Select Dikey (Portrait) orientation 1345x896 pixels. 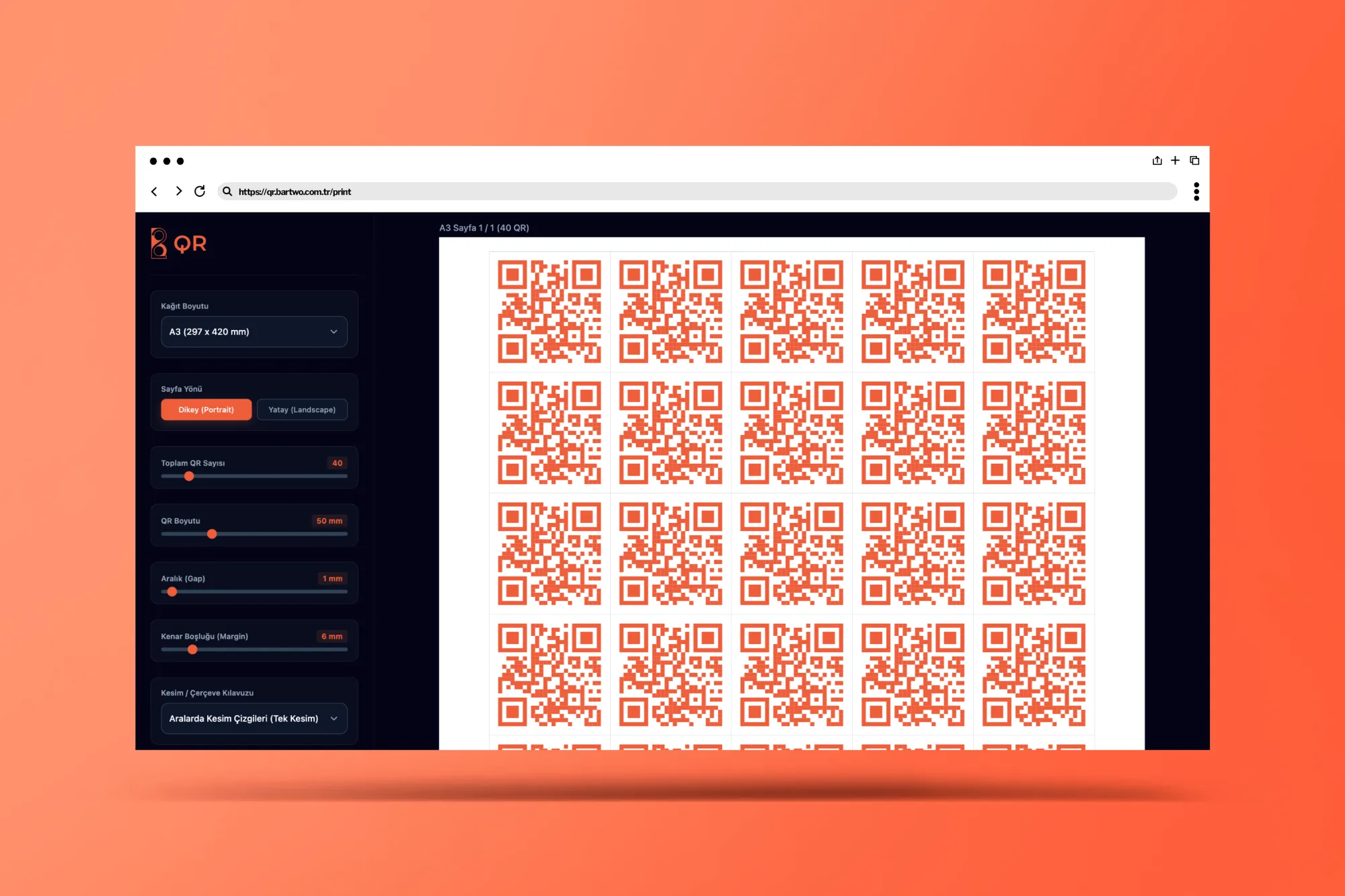(x=206, y=409)
